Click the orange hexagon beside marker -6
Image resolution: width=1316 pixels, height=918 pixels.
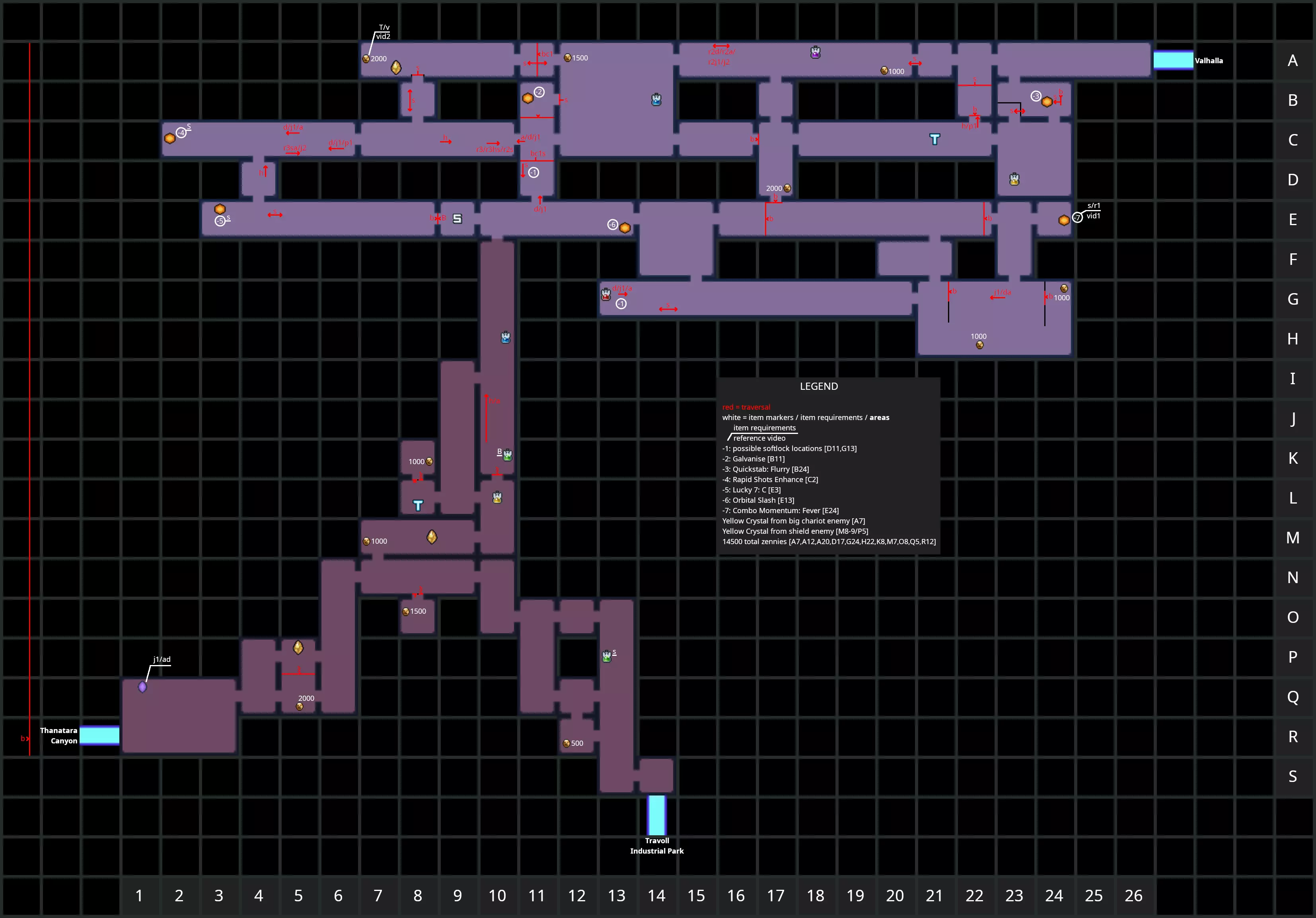pos(625,228)
